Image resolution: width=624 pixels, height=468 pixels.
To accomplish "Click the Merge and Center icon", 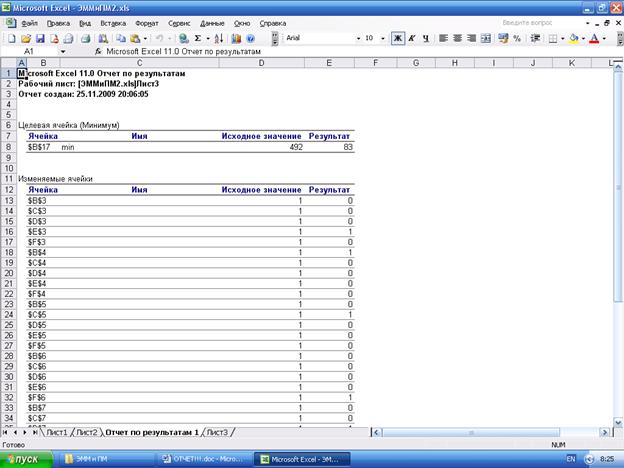I will (x=486, y=38).
